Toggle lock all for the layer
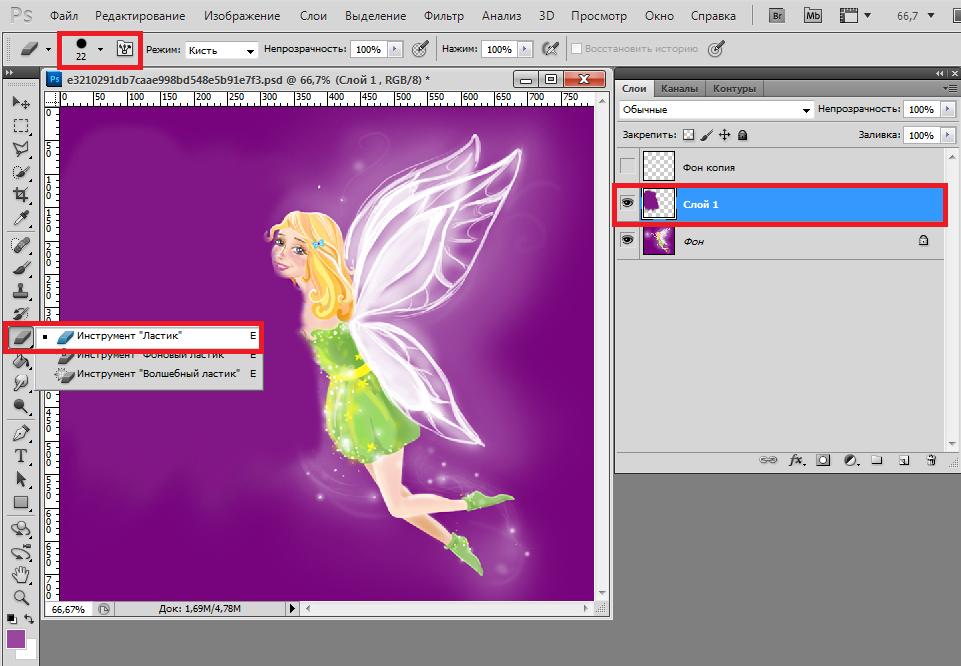Image resolution: width=961 pixels, height=666 pixels. point(742,135)
